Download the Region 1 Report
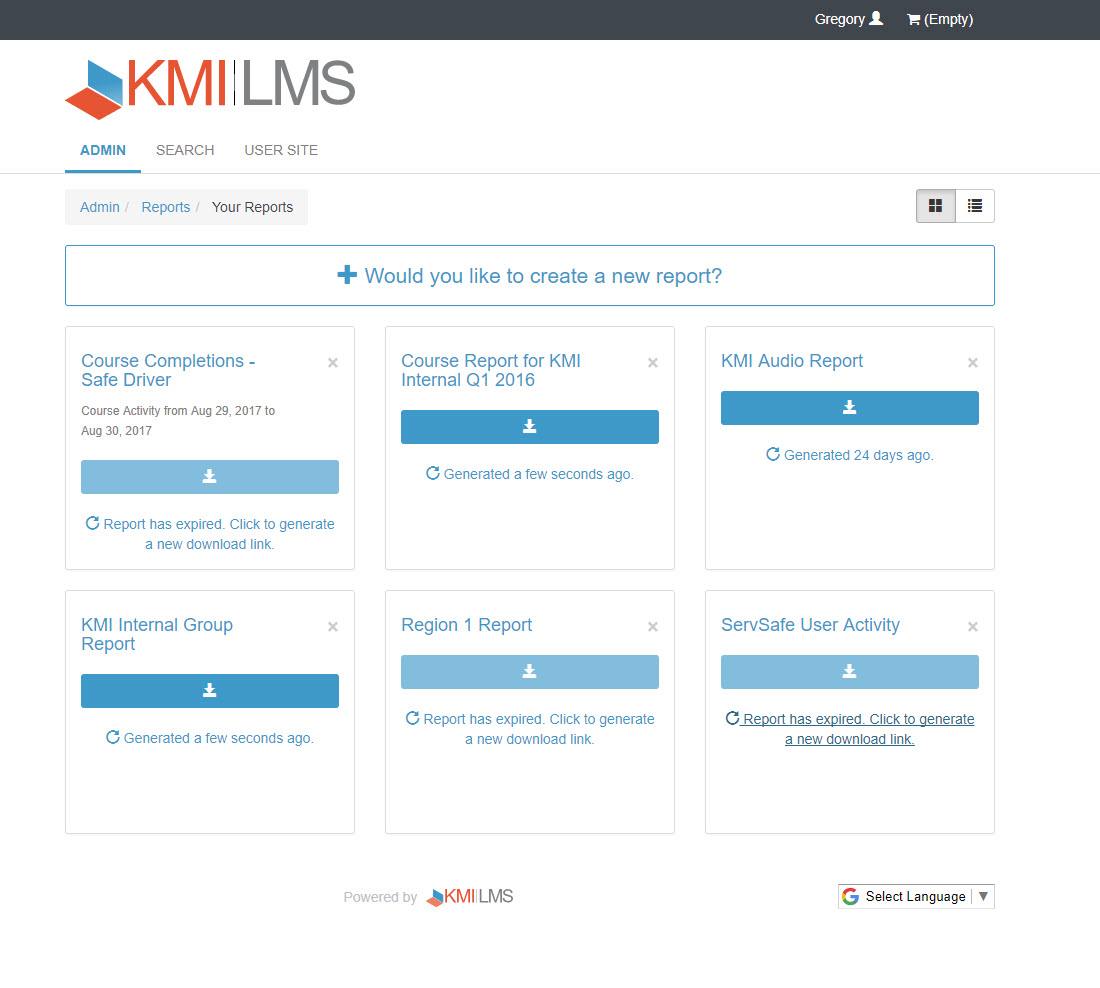 (530, 672)
